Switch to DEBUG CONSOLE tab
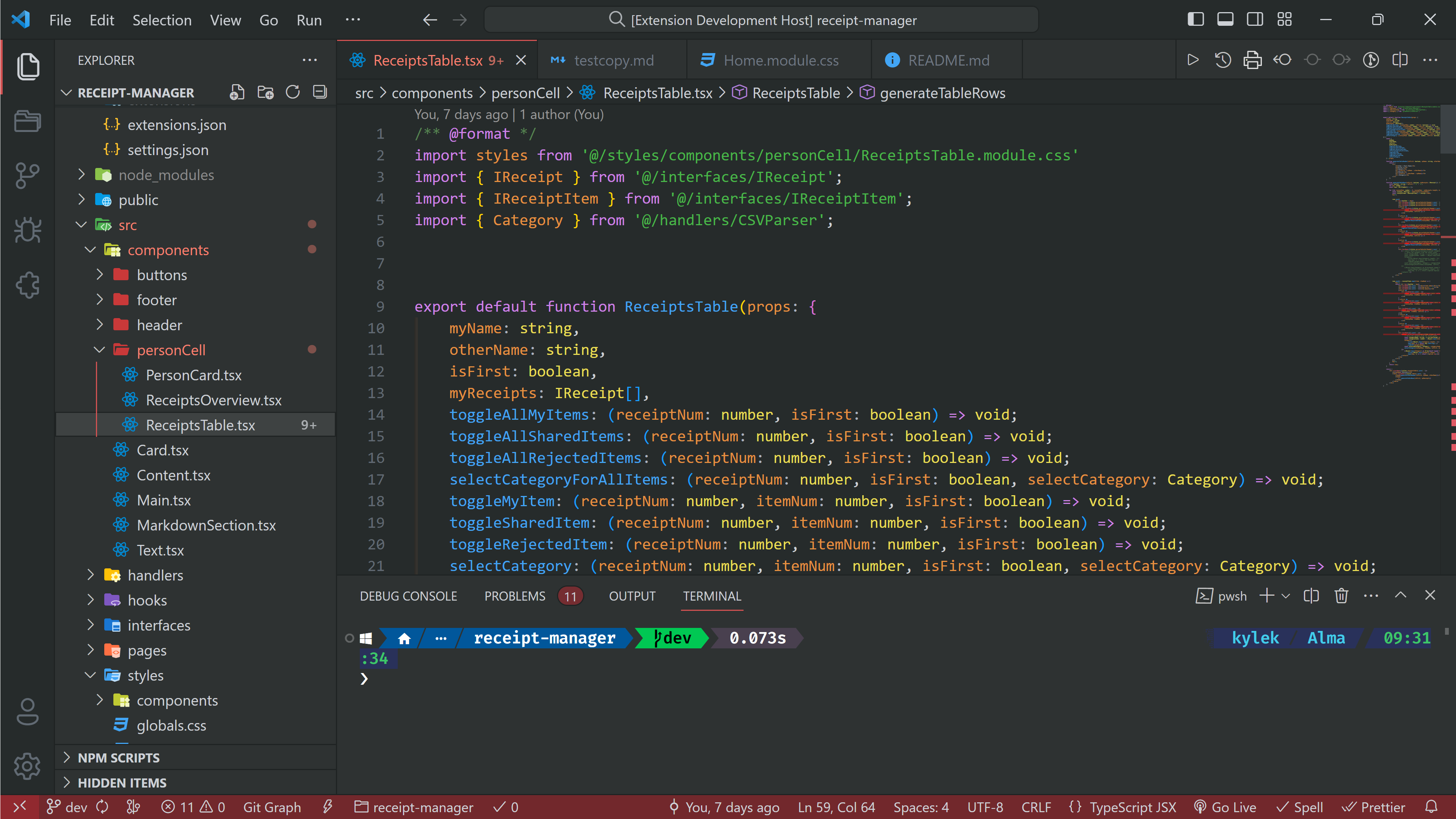The height and width of the screenshot is (819, 1456). point(408,596)
